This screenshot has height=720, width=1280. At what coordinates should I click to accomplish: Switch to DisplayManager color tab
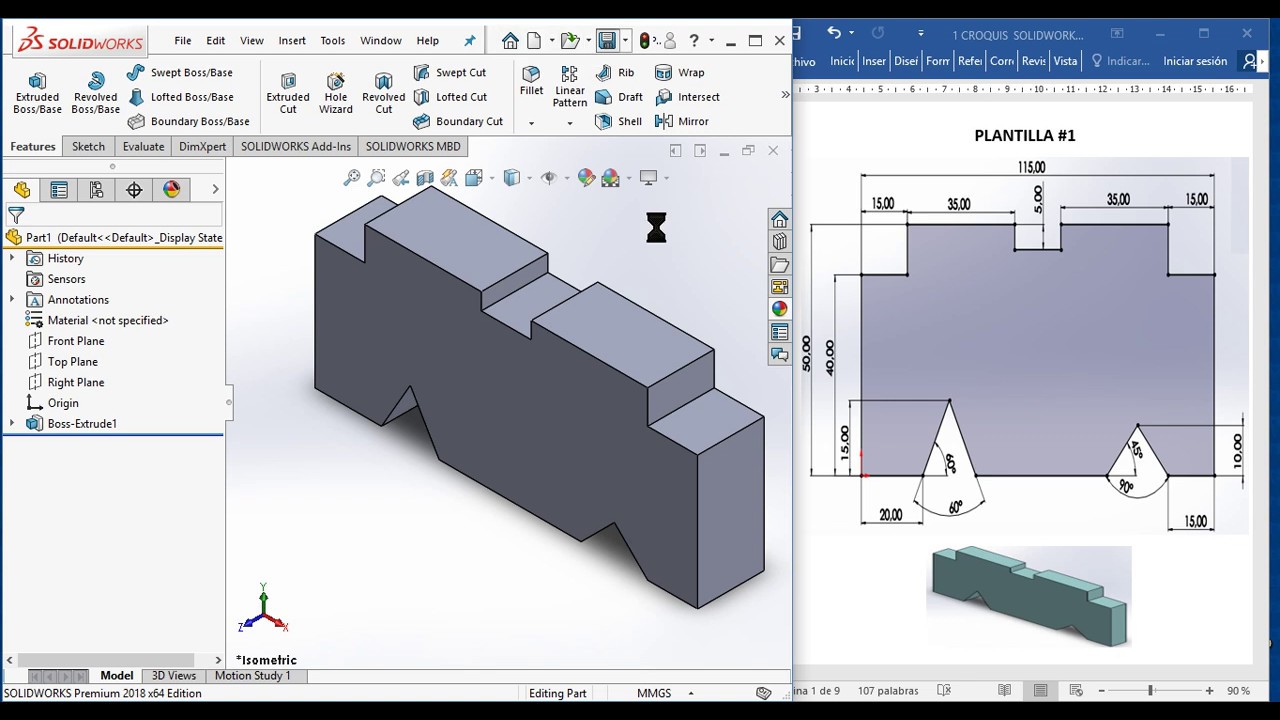(x=172, y=190)
